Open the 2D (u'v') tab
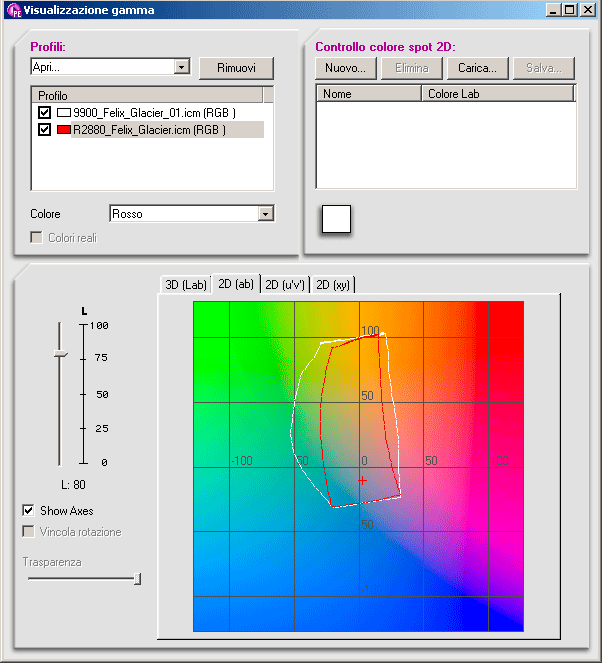Viewport: 602px width, 663px height. point(285,285)
